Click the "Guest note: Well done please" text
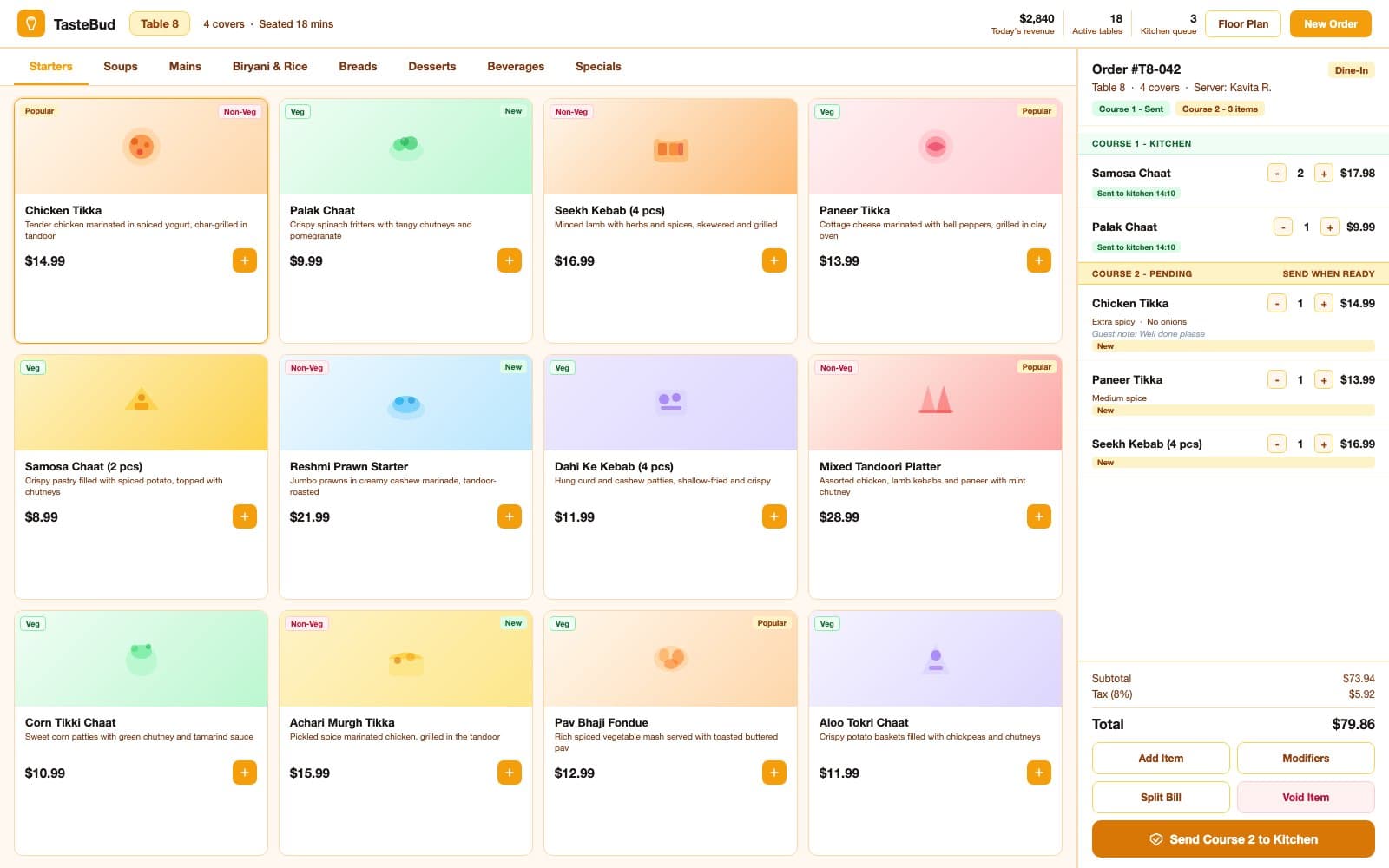 coord(1149,334)
